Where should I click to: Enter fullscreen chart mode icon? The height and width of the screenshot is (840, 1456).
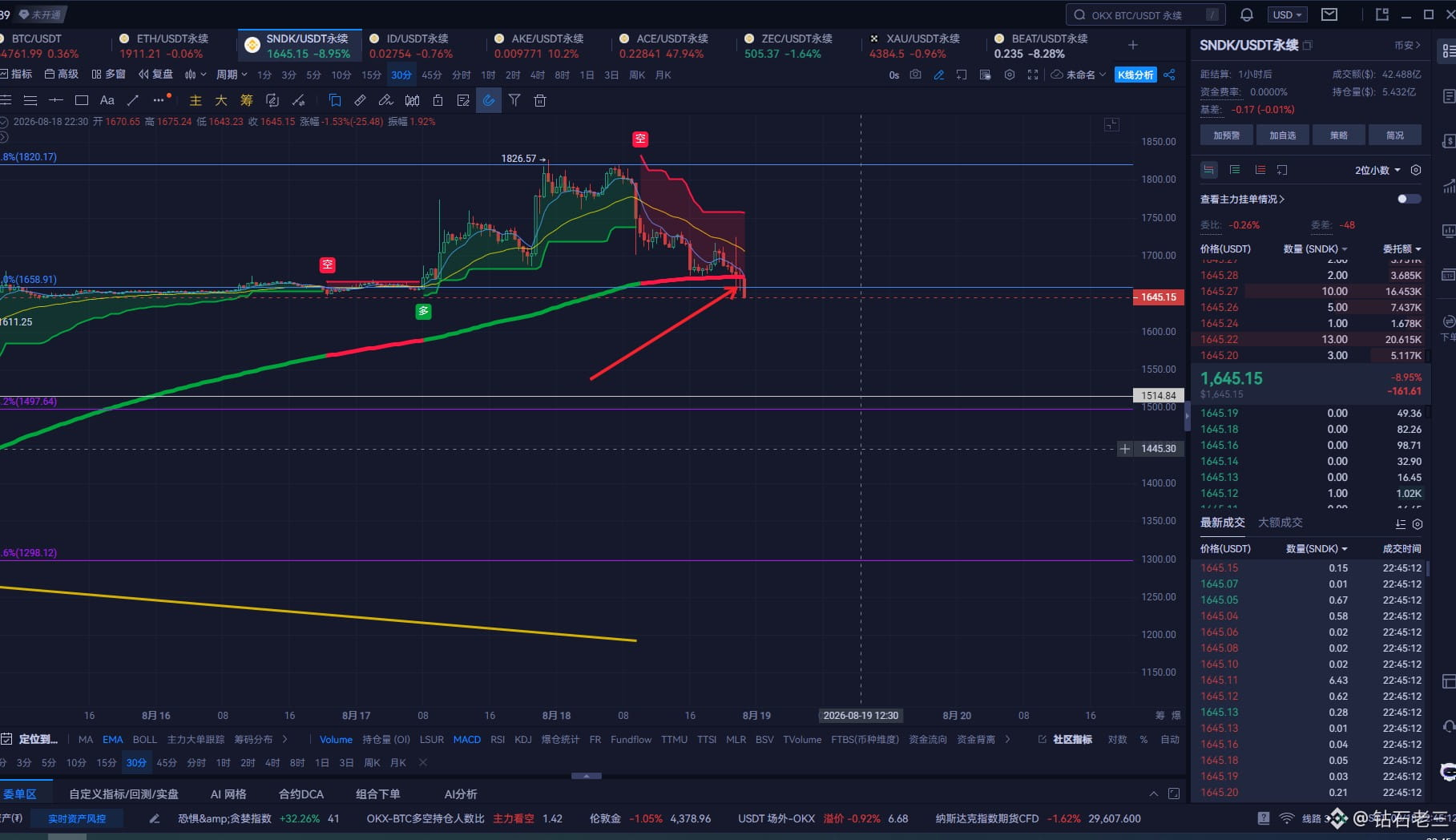(1033, 75)
